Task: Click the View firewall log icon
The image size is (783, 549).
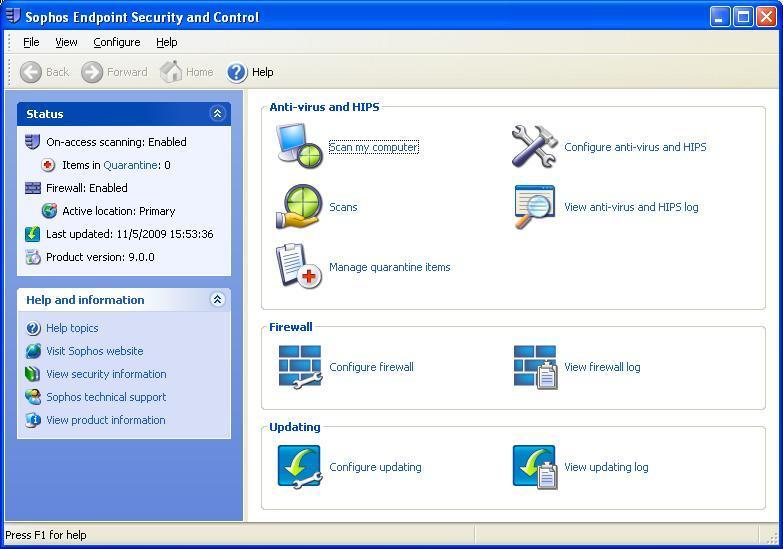Action: (x=535, y=367)
